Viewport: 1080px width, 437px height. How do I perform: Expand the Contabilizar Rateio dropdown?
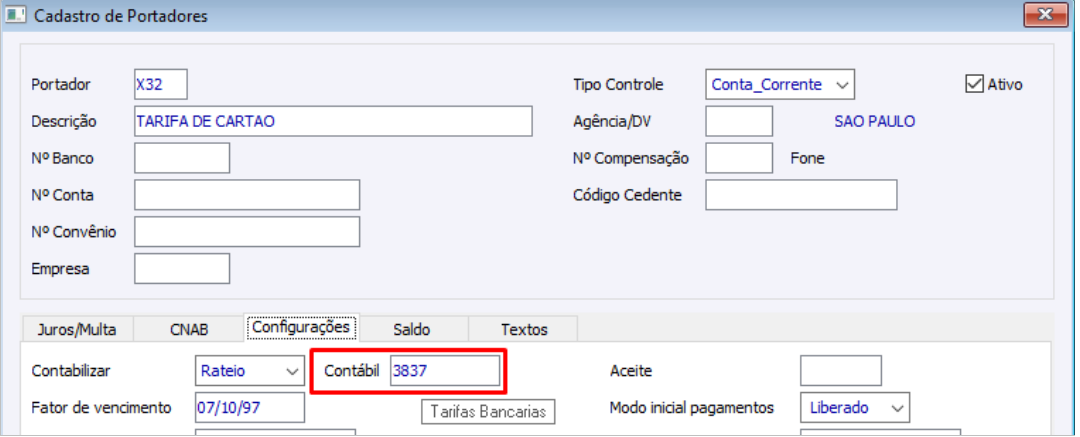(x=292, y=371)
